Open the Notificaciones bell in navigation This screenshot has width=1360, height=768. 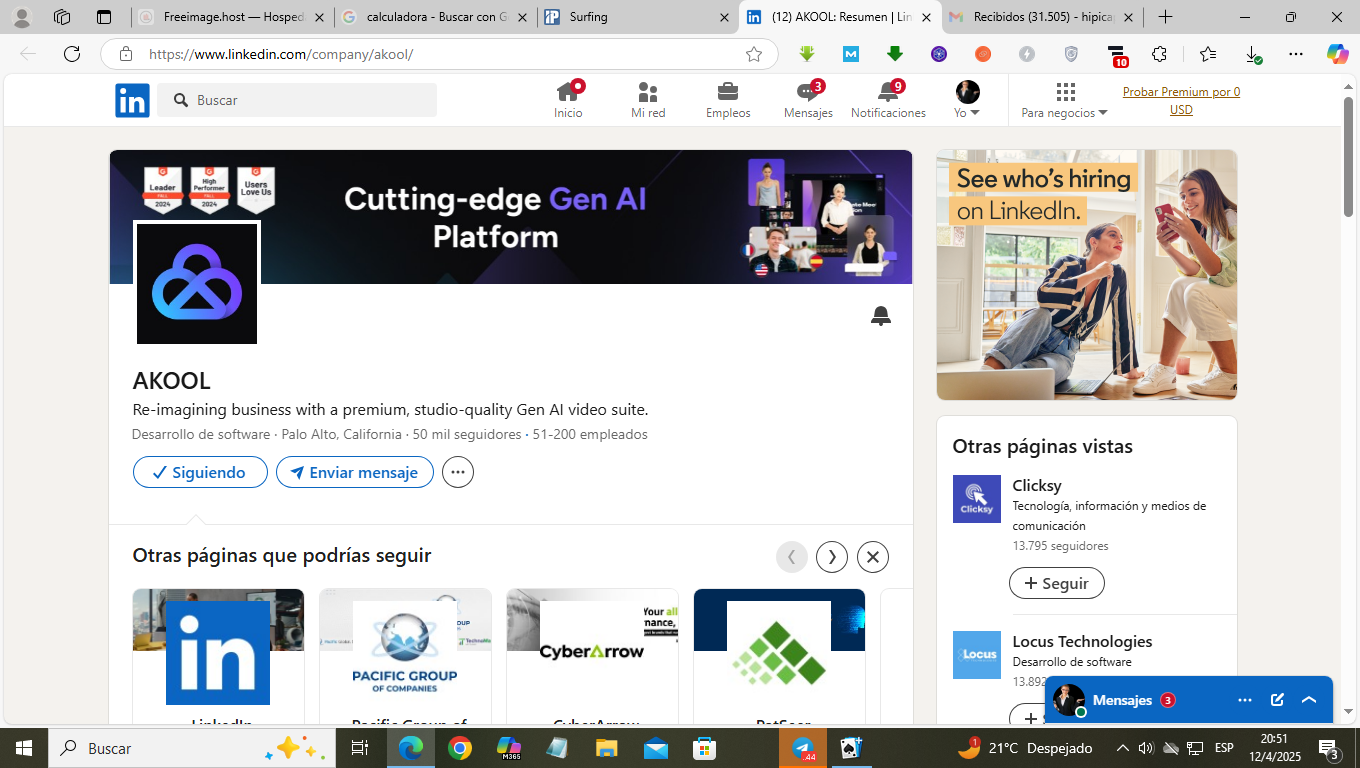click(888, 100)
